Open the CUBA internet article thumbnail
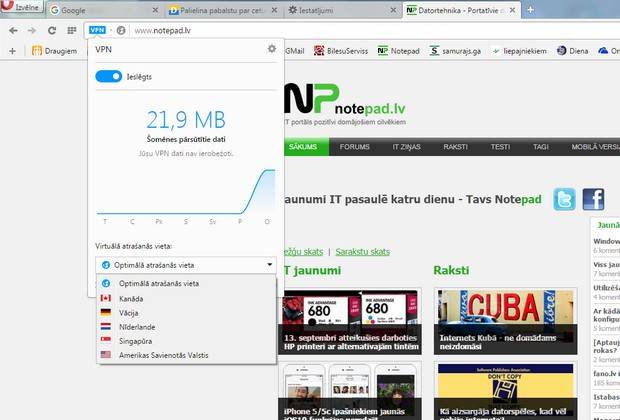Viewport: 620px width, 420px height. coord(505,322)
